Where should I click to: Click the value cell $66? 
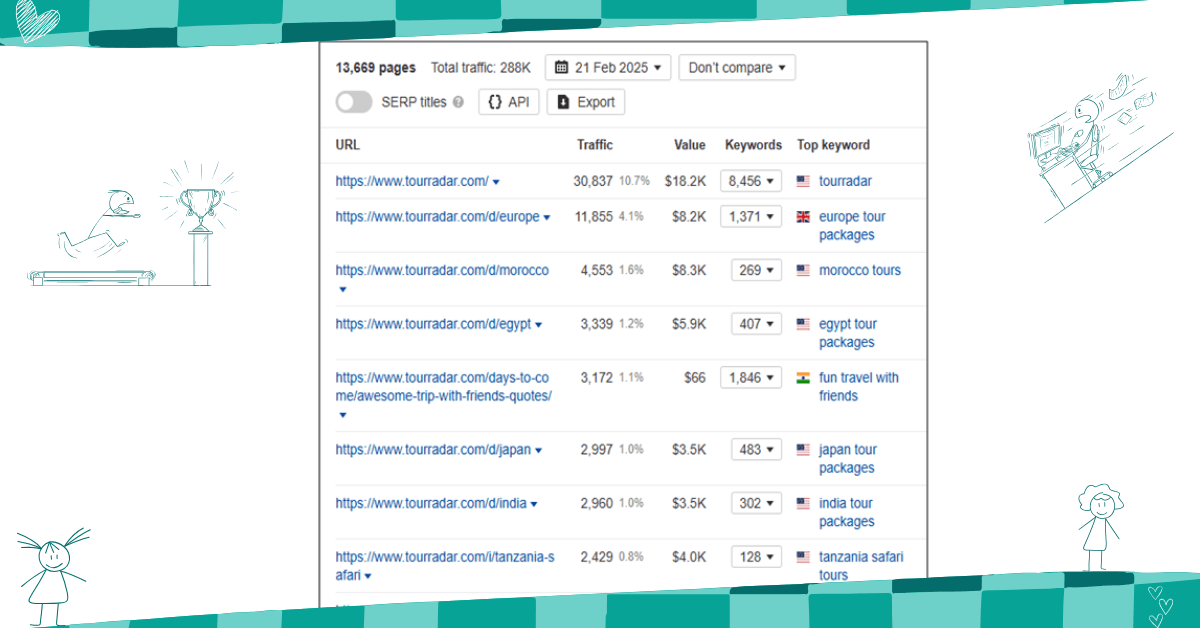click(695, 378)
